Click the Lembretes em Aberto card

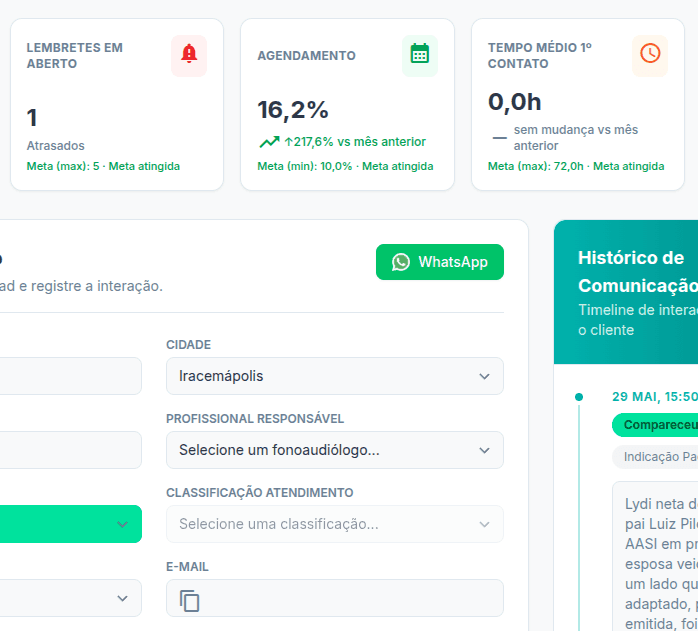tap(117, 104)
